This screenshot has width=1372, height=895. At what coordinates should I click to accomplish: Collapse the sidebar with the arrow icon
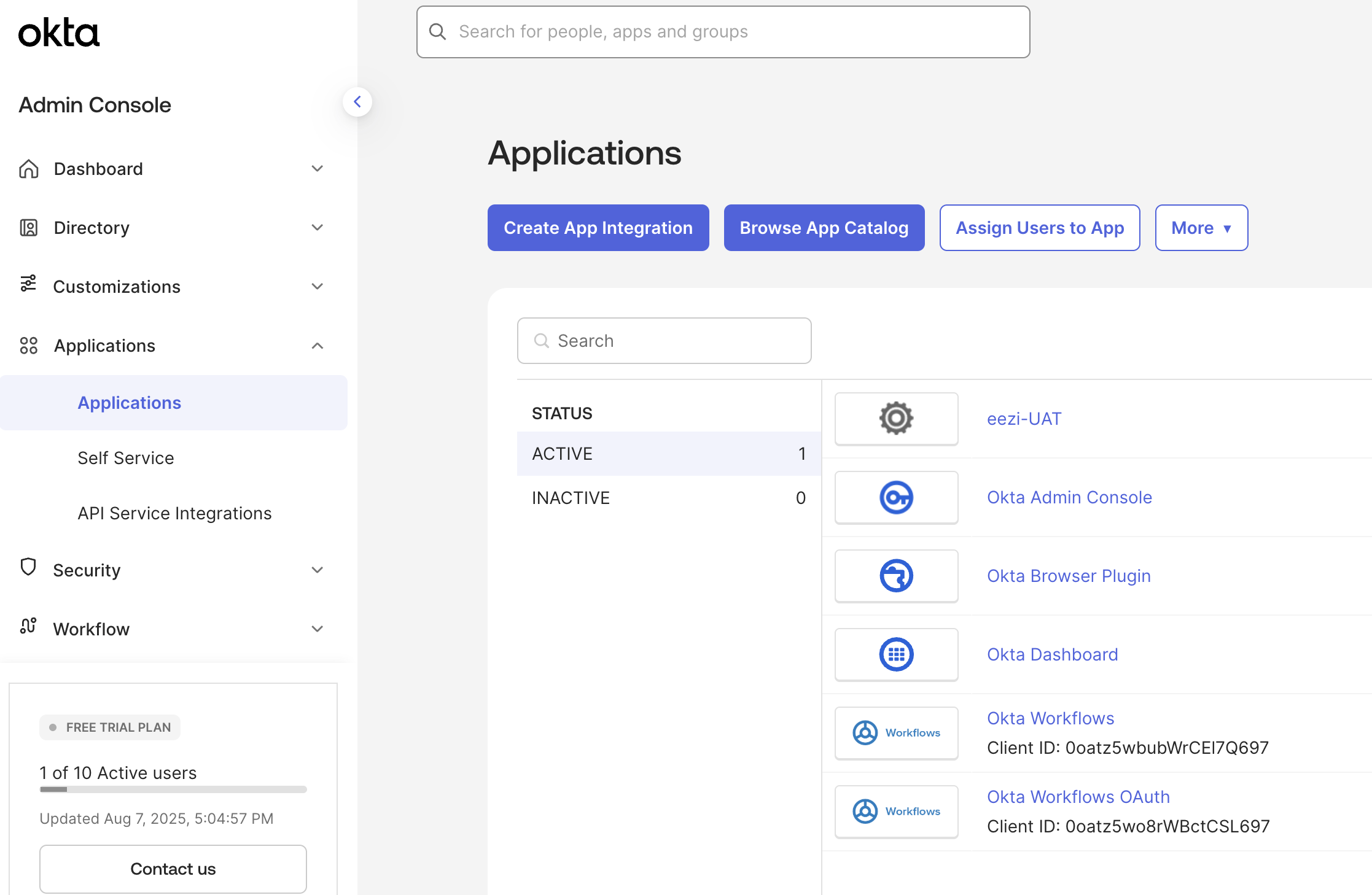coord(357,102)
